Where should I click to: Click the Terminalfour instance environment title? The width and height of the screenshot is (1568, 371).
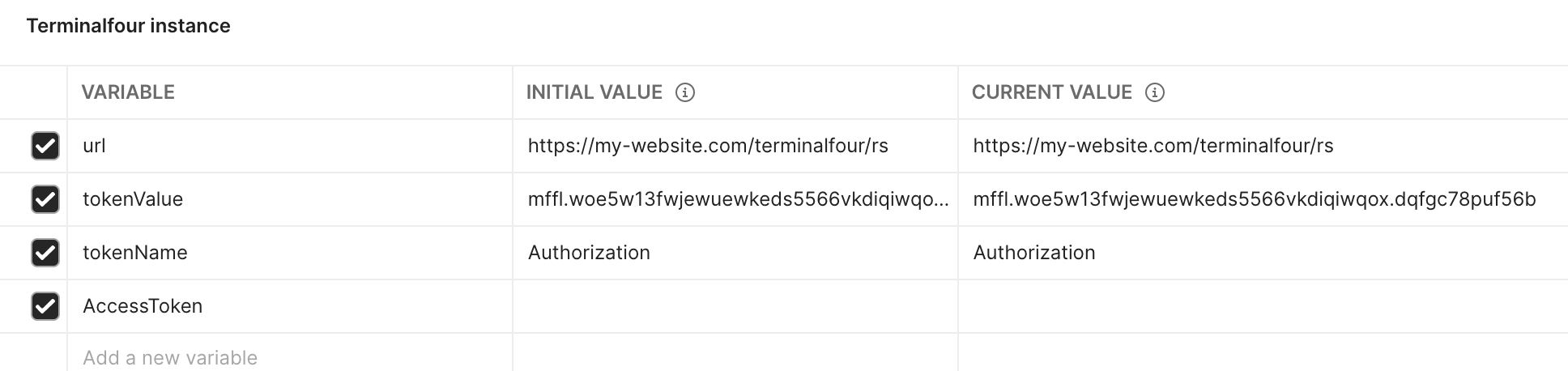[x=128, y=26]
